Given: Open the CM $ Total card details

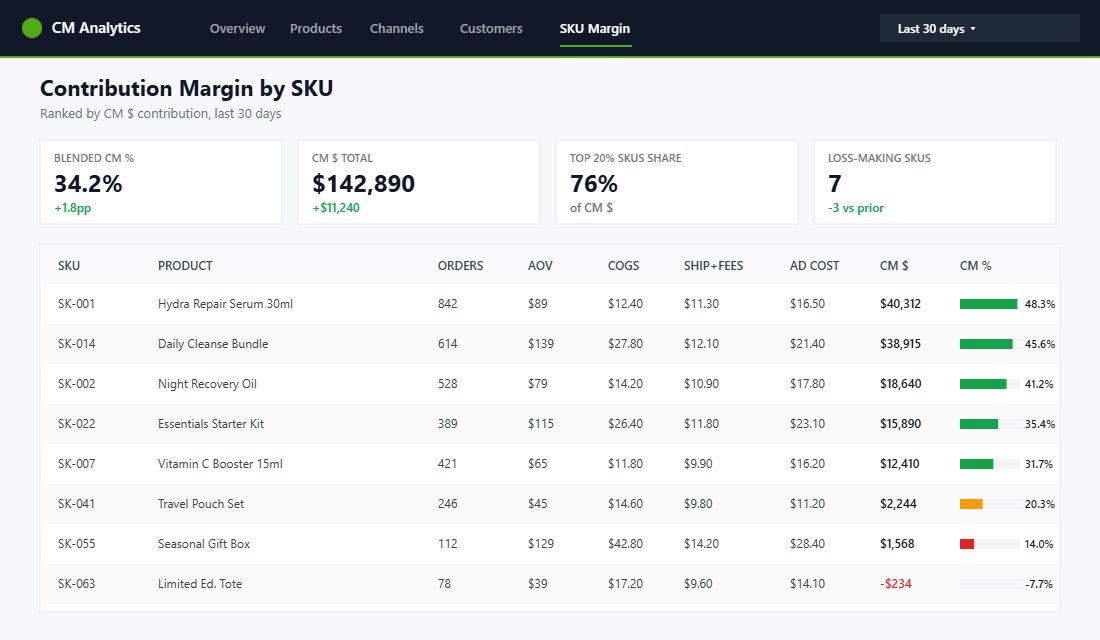Looking at the screenshot, I should coord(419,181).
